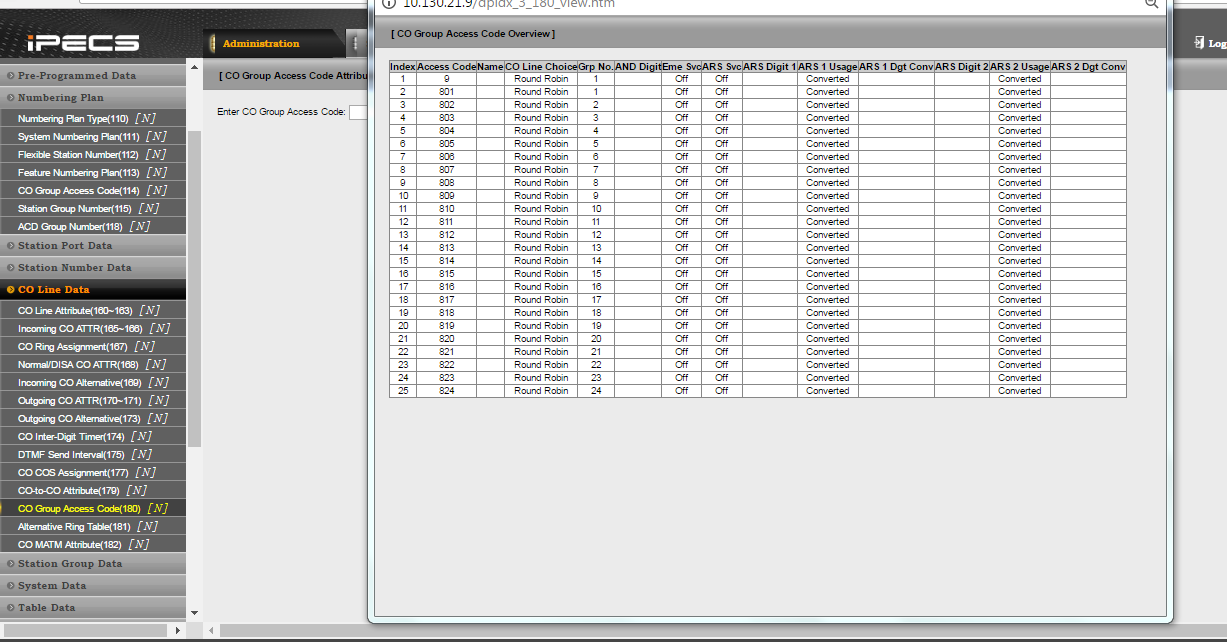Click the sidebar scroll-down arrow
This screenshot has height=642, width=1227.
(x=194, y=612)
